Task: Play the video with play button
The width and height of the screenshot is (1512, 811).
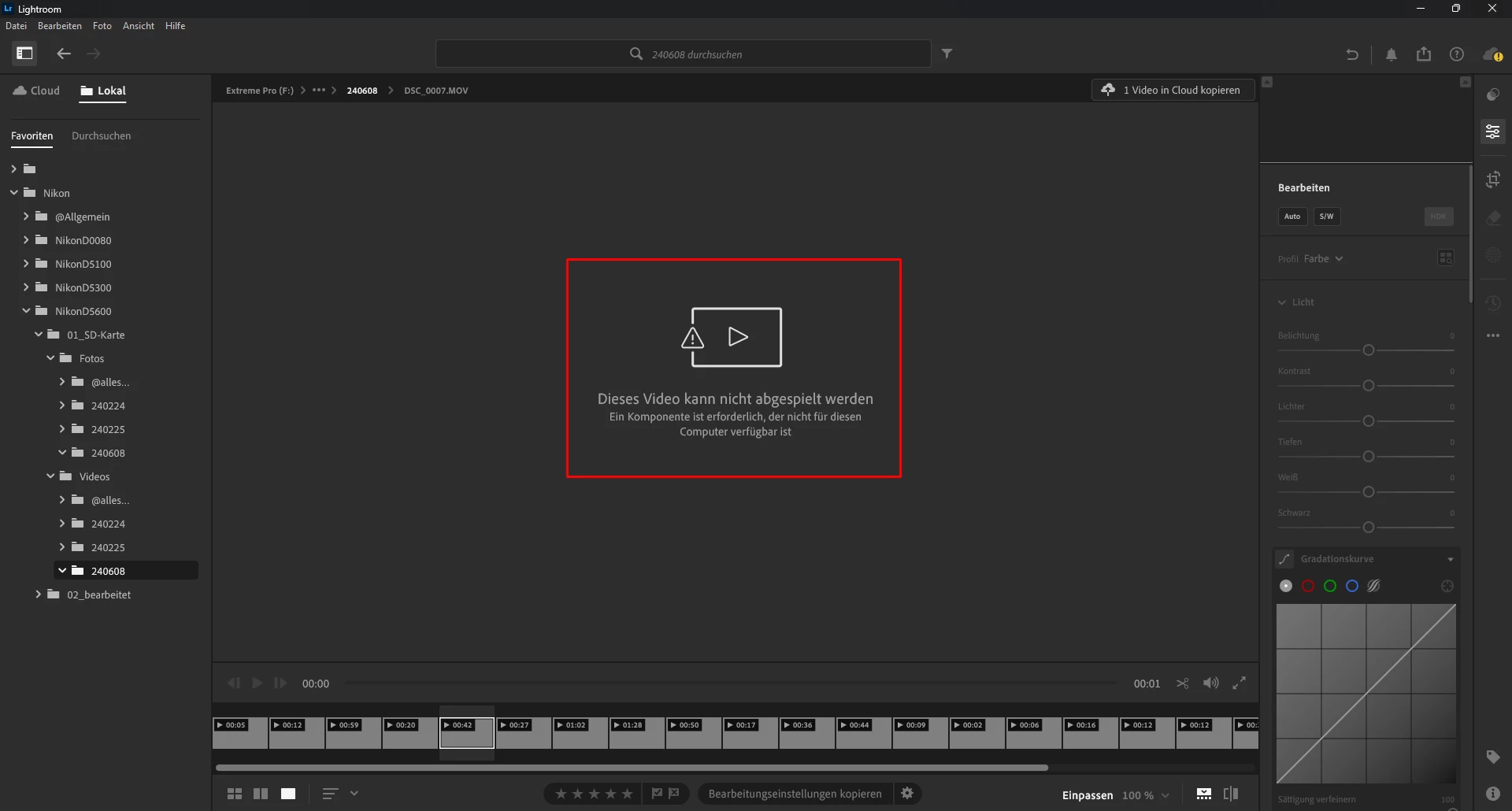Action: click(257, 683)
